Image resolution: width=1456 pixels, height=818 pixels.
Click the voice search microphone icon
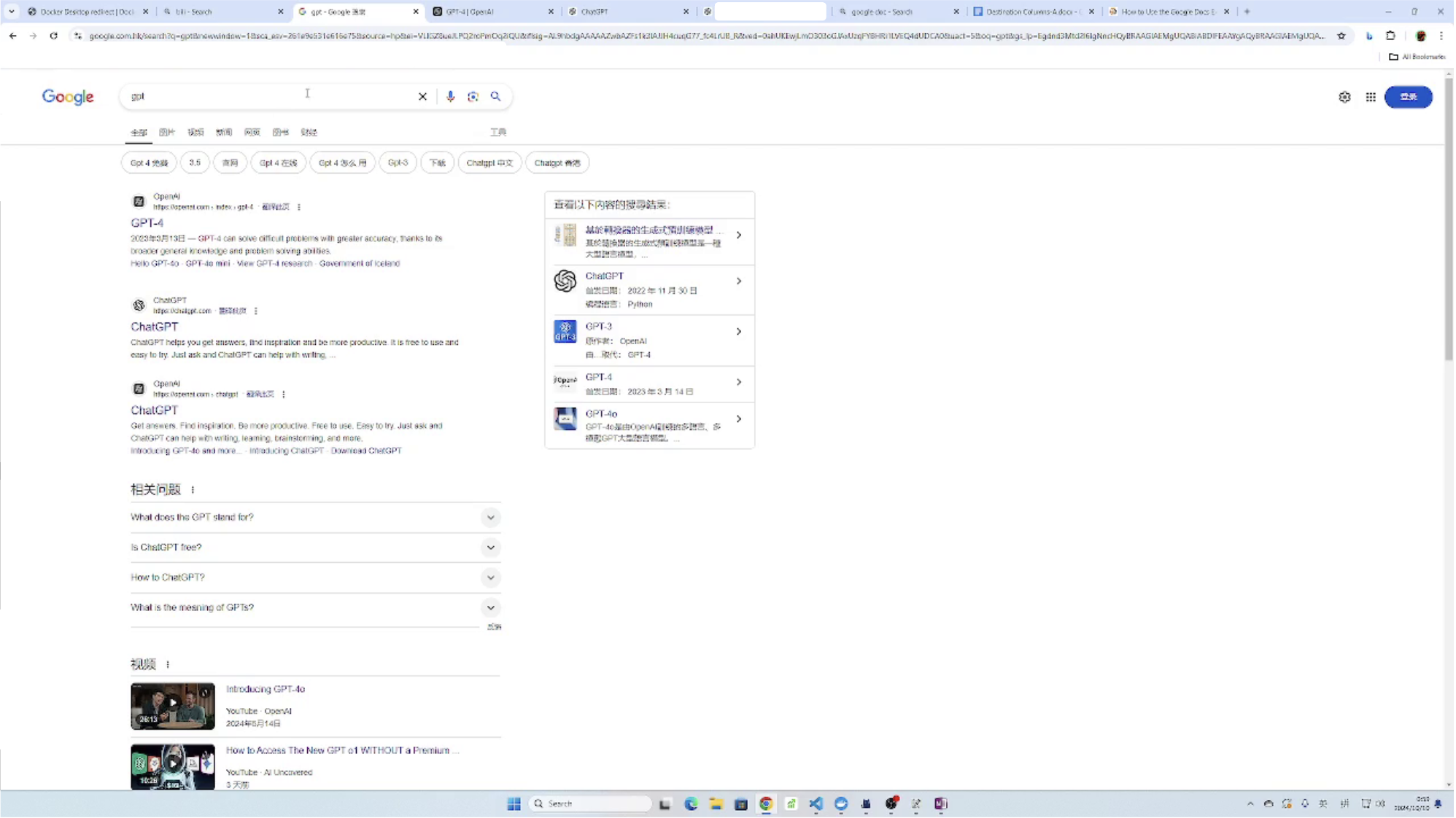(x=451, y=96)
